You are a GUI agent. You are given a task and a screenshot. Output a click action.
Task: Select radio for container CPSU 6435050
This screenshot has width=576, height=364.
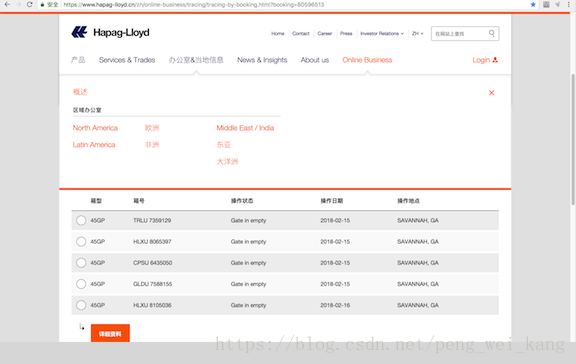pos(81,263)
